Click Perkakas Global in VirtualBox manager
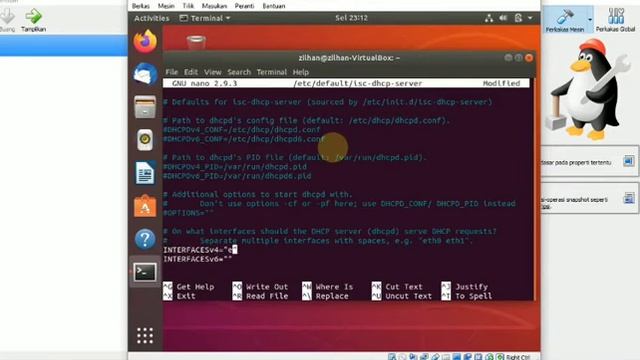Screen dimensions: 640x360 click(616, 19)
